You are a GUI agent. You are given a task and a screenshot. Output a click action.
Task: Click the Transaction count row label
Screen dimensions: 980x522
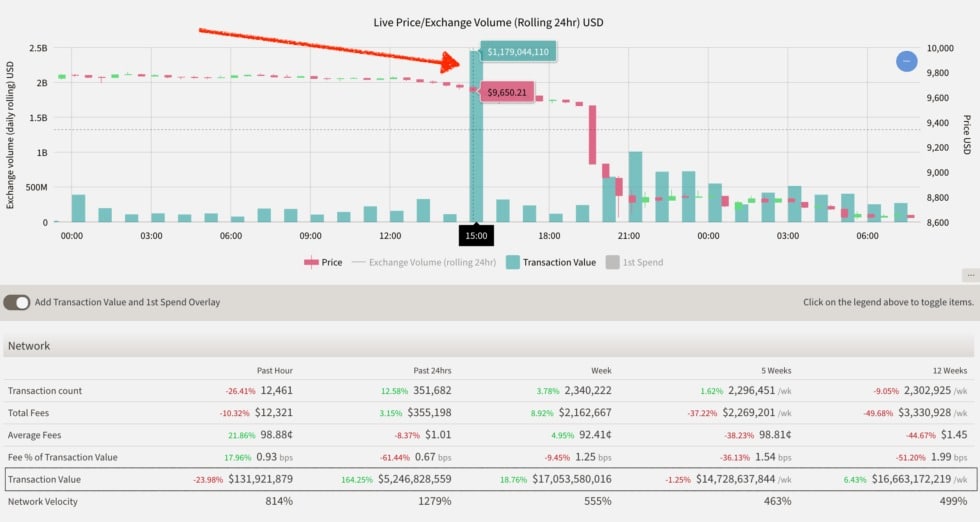(45, 391)
